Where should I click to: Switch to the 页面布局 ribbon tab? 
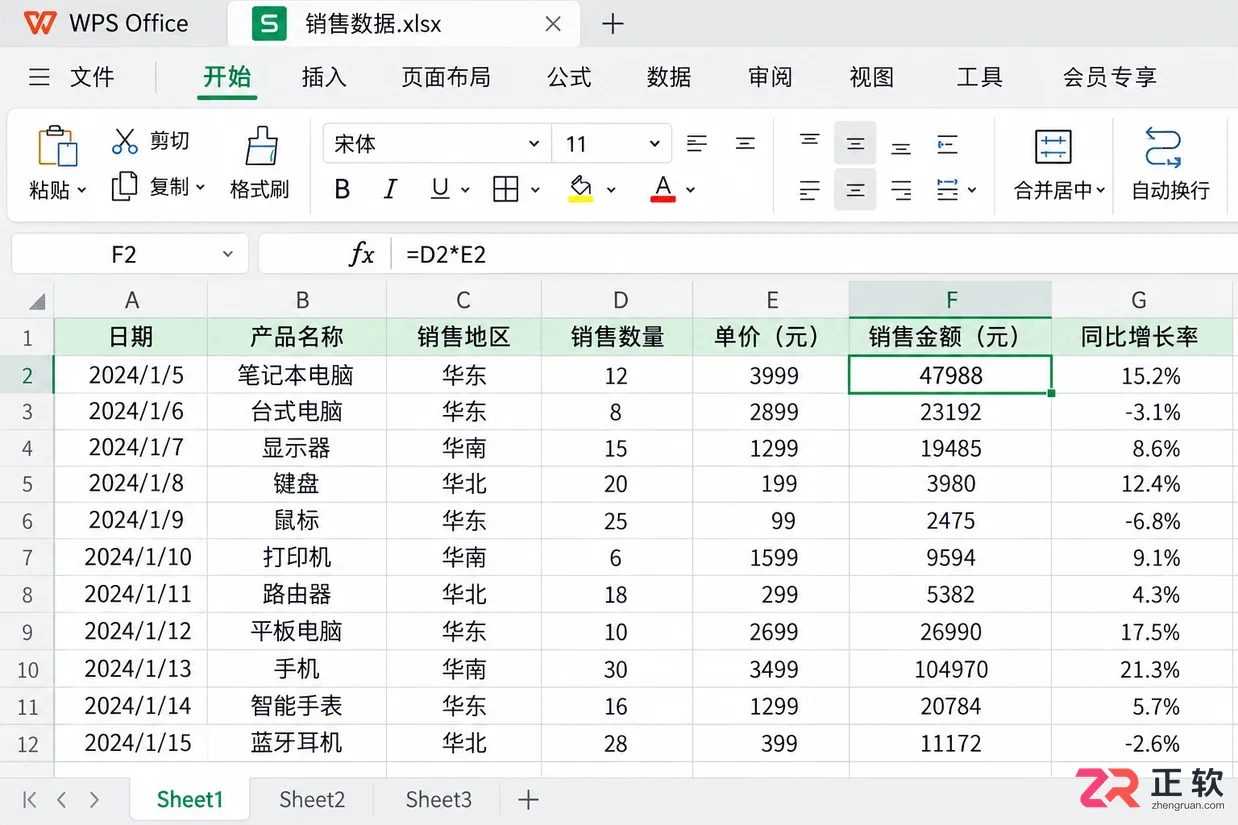446,77
